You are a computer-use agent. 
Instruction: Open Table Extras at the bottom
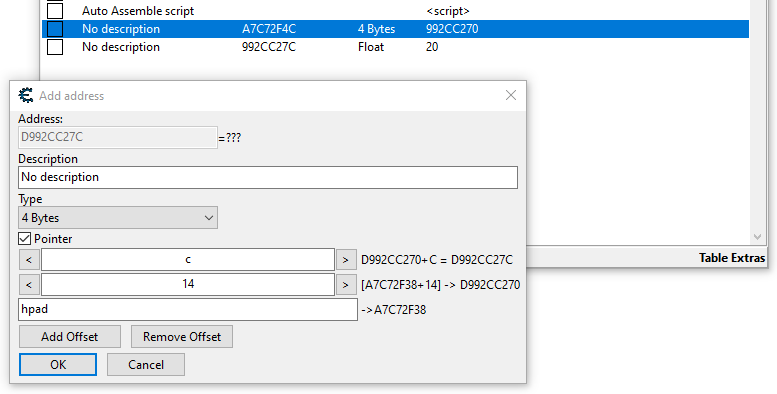(731, 258)
